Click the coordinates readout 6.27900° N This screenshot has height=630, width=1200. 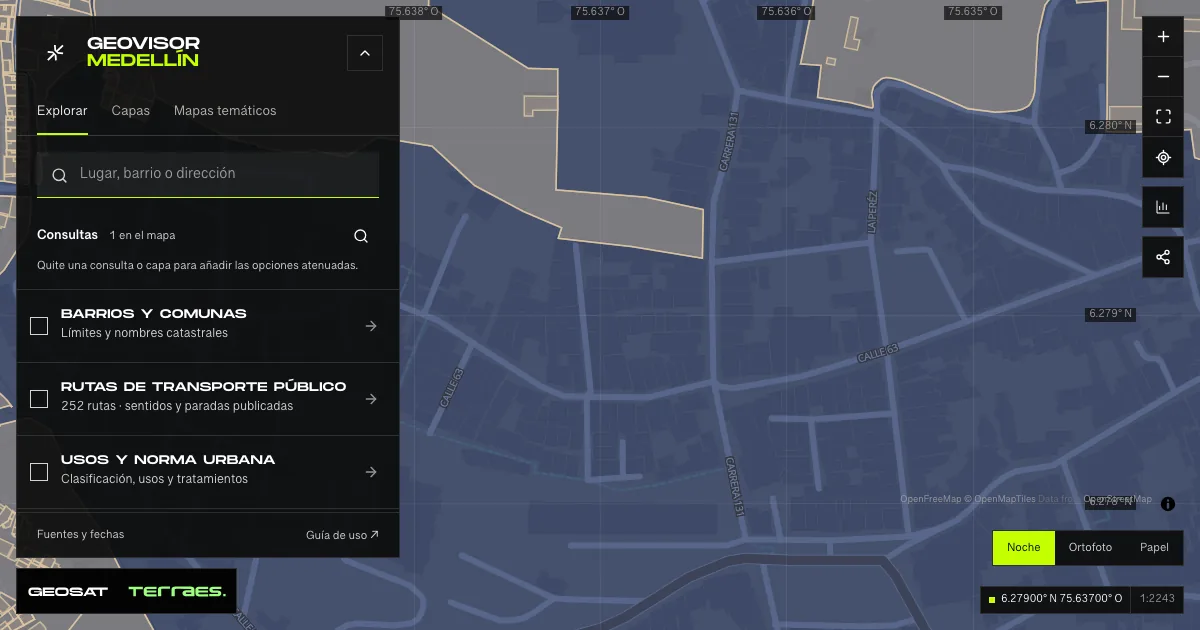1061,599
